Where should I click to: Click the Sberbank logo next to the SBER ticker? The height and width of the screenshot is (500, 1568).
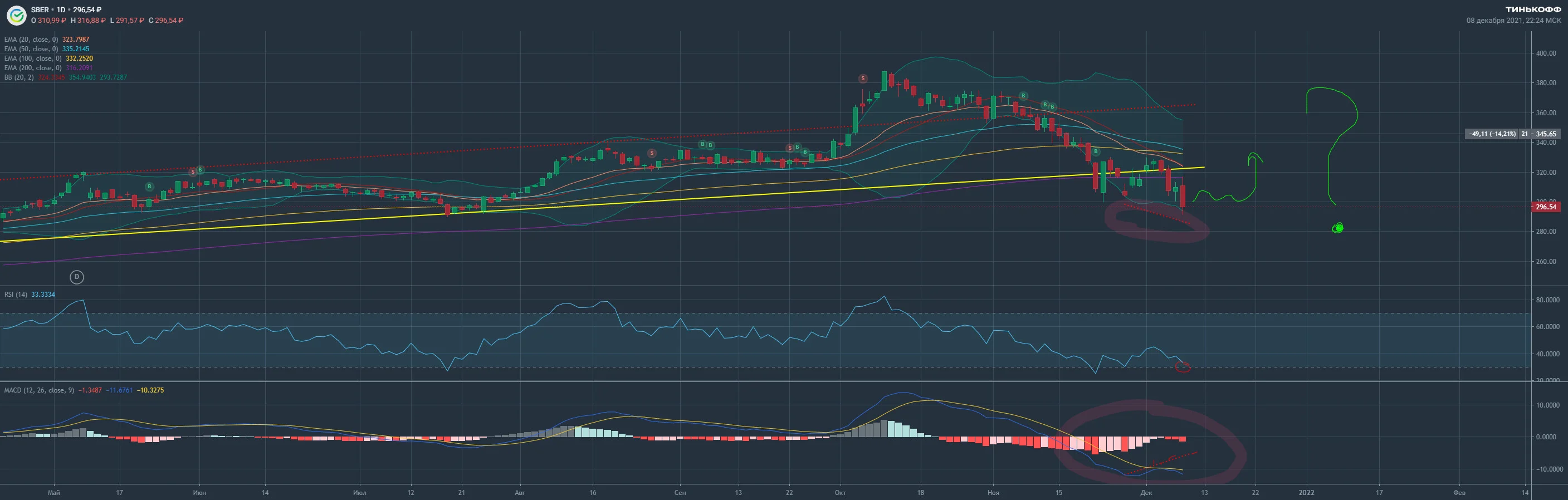point(16,15)
